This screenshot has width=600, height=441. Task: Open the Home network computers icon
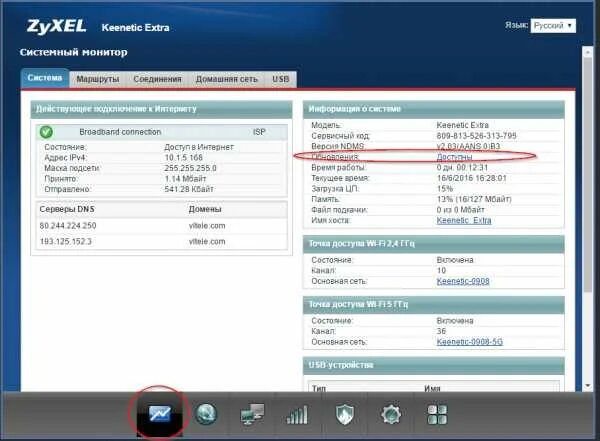pos(252,414)
